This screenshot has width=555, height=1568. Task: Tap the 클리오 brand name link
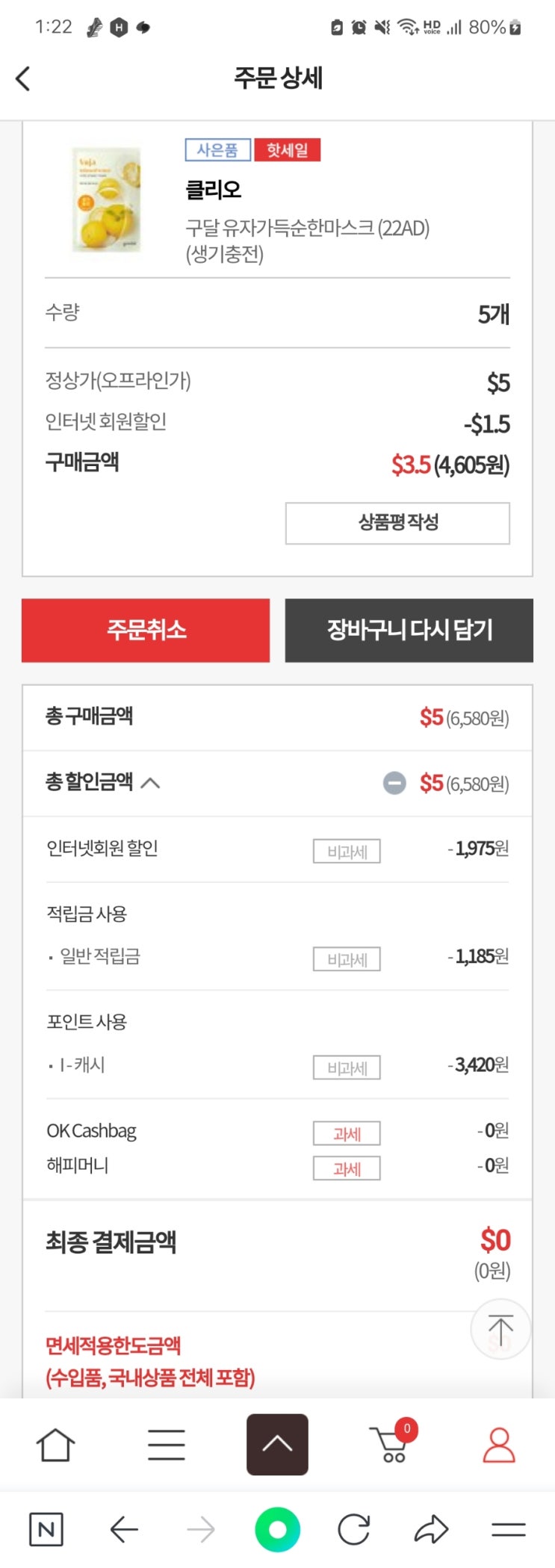tap(214, 190)
